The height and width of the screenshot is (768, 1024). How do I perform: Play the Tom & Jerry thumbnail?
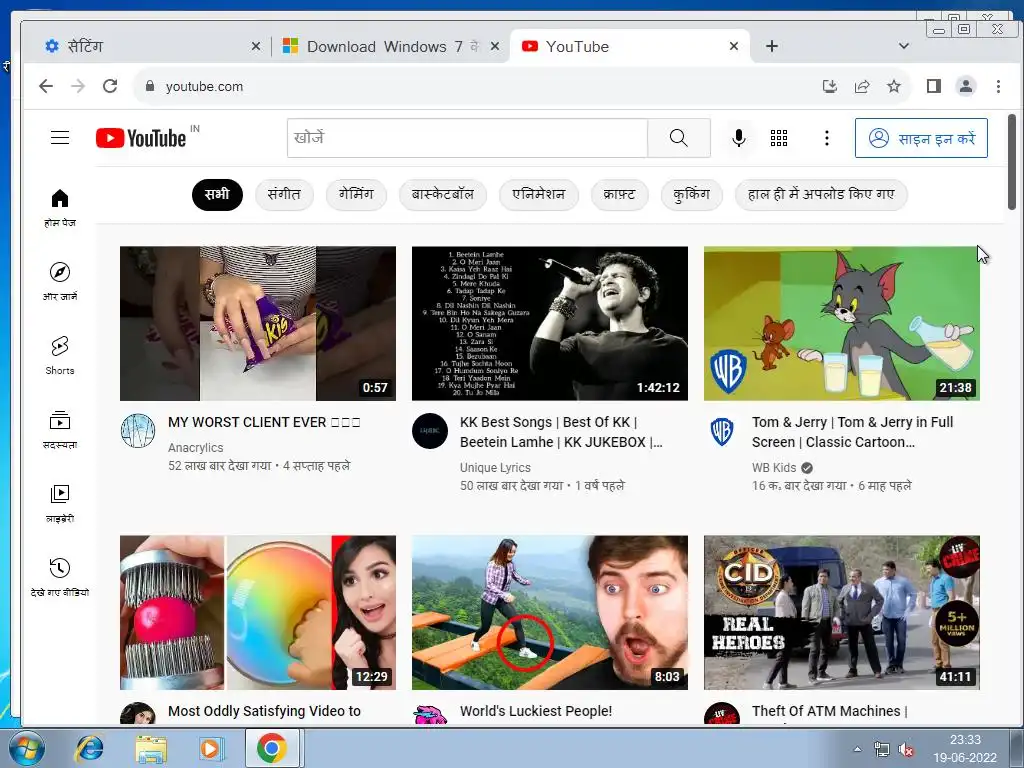(842, 323)
